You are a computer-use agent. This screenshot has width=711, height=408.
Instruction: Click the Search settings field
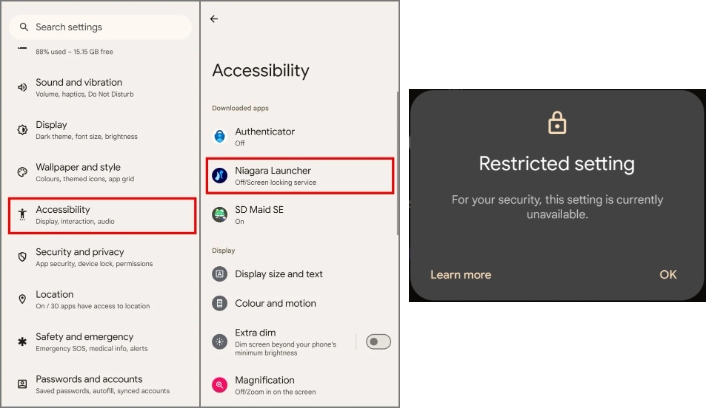101,27
